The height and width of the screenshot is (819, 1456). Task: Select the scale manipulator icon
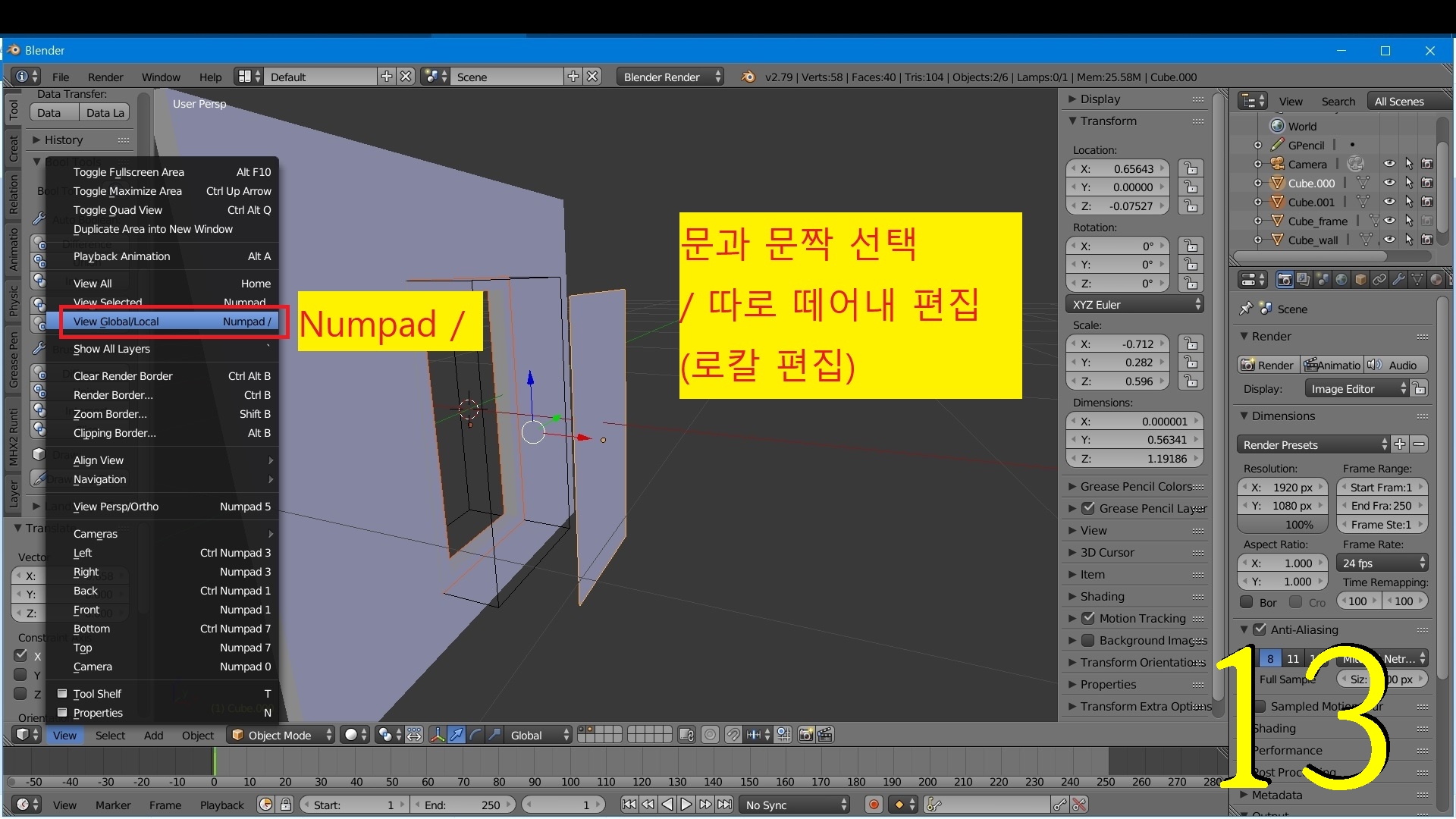(494, 735)
